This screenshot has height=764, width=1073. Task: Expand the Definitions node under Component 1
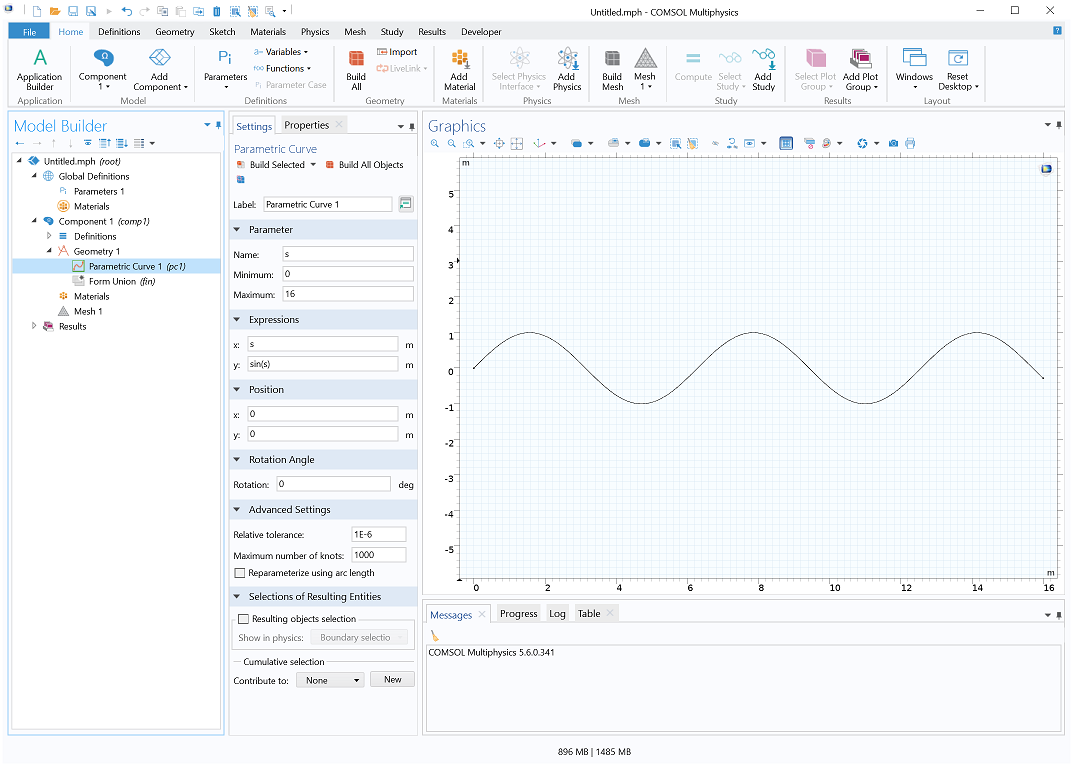(49, 236)
